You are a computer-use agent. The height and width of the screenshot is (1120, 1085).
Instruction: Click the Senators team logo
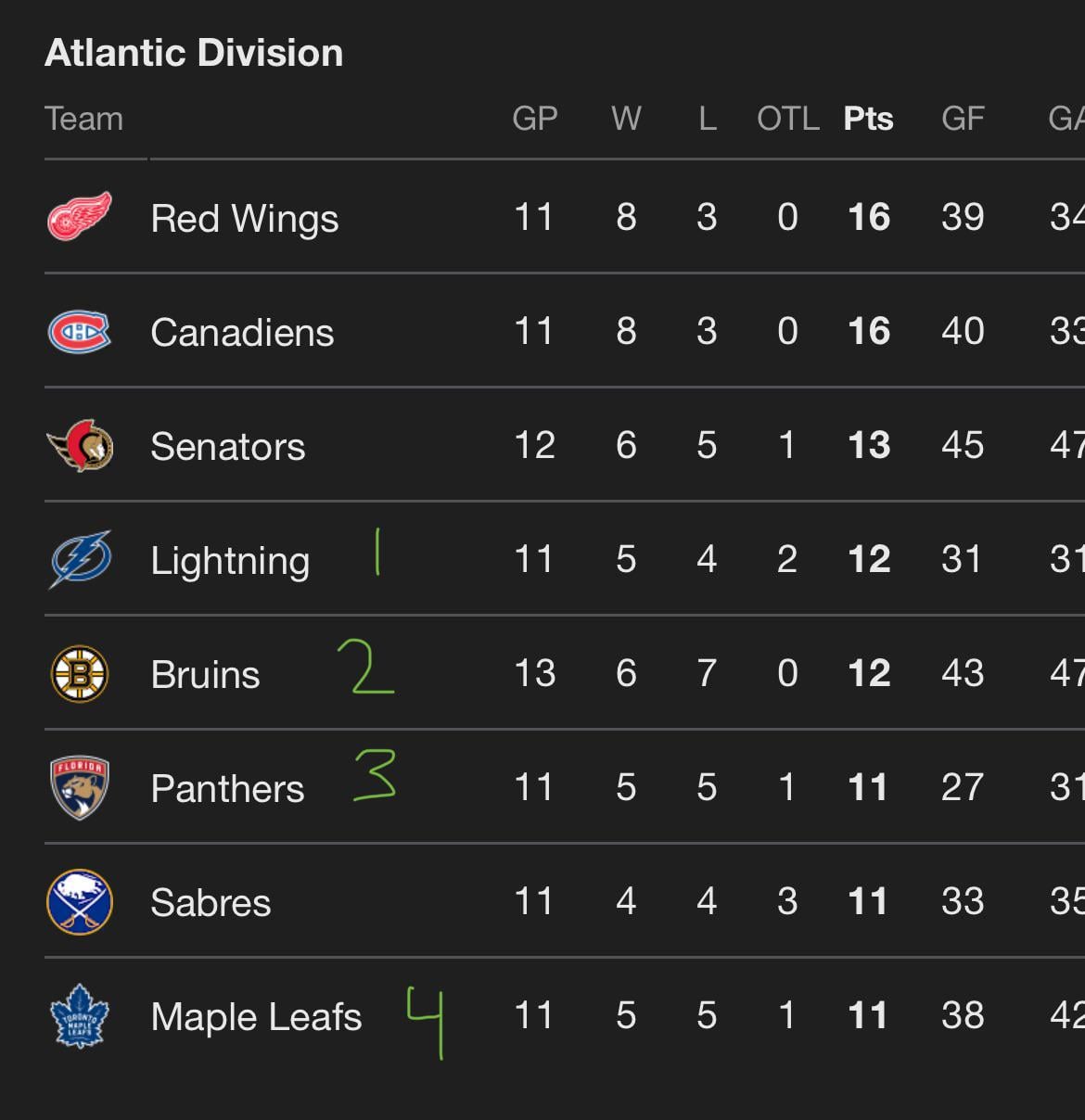(80, 446)
